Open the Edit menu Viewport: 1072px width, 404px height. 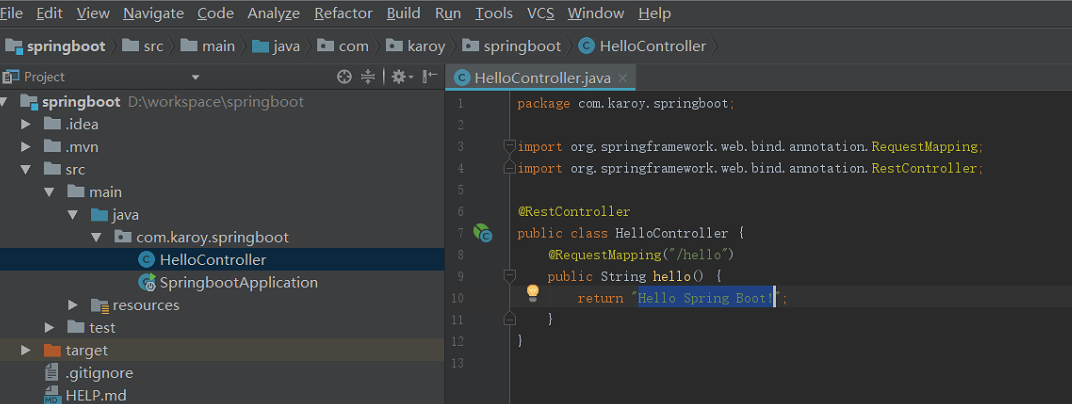click(x=49, y=13)
